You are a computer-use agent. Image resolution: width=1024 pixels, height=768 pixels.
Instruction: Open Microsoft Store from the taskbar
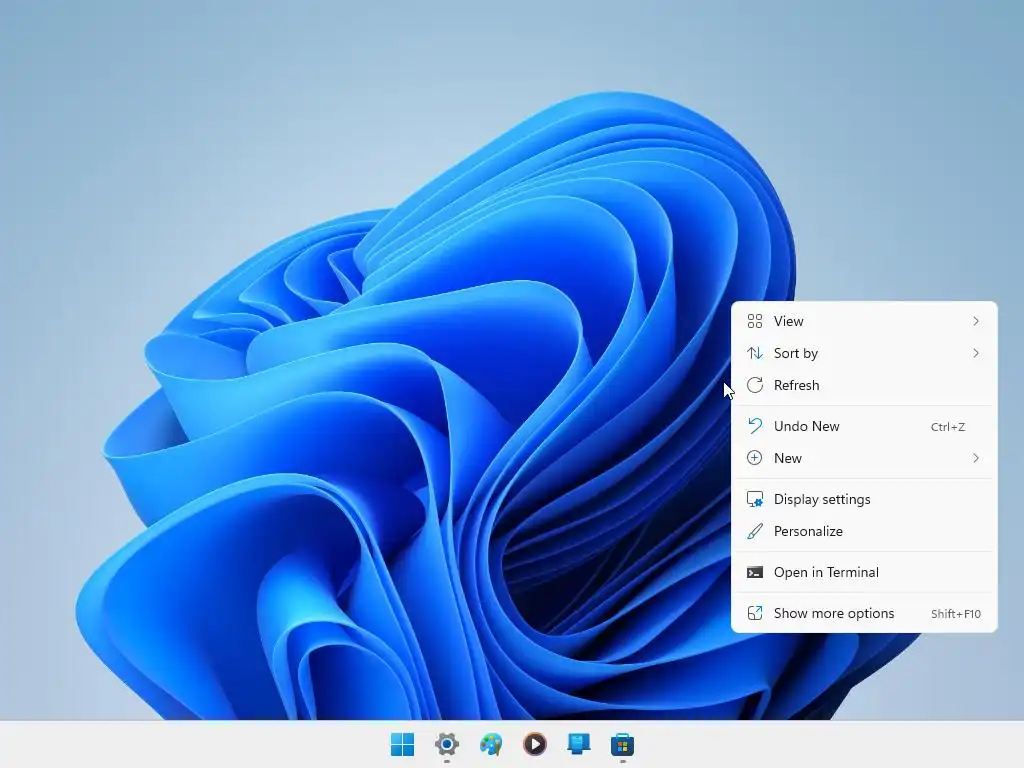click(622, 744)
